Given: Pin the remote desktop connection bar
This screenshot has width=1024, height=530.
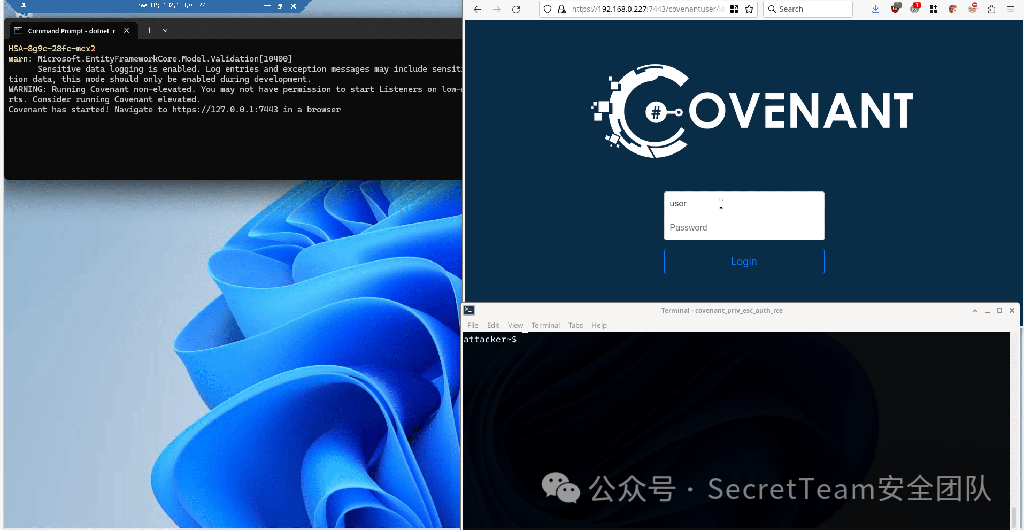Looking at the screenshot, I should 23,5.
